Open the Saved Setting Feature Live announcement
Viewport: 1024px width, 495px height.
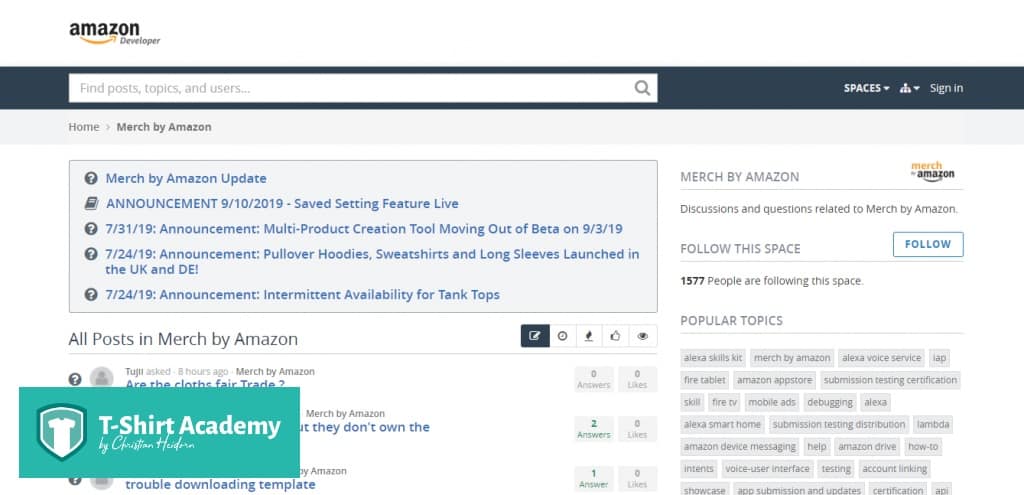(282, 204)
